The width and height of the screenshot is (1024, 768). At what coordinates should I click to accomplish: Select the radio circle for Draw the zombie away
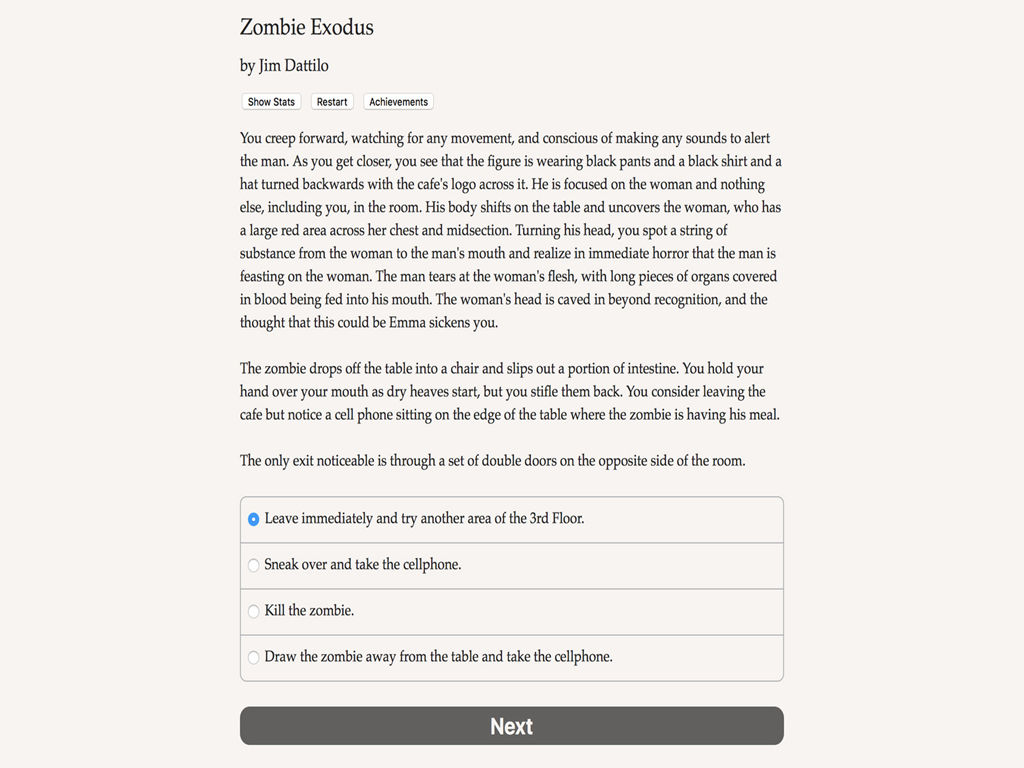point(253,657)
